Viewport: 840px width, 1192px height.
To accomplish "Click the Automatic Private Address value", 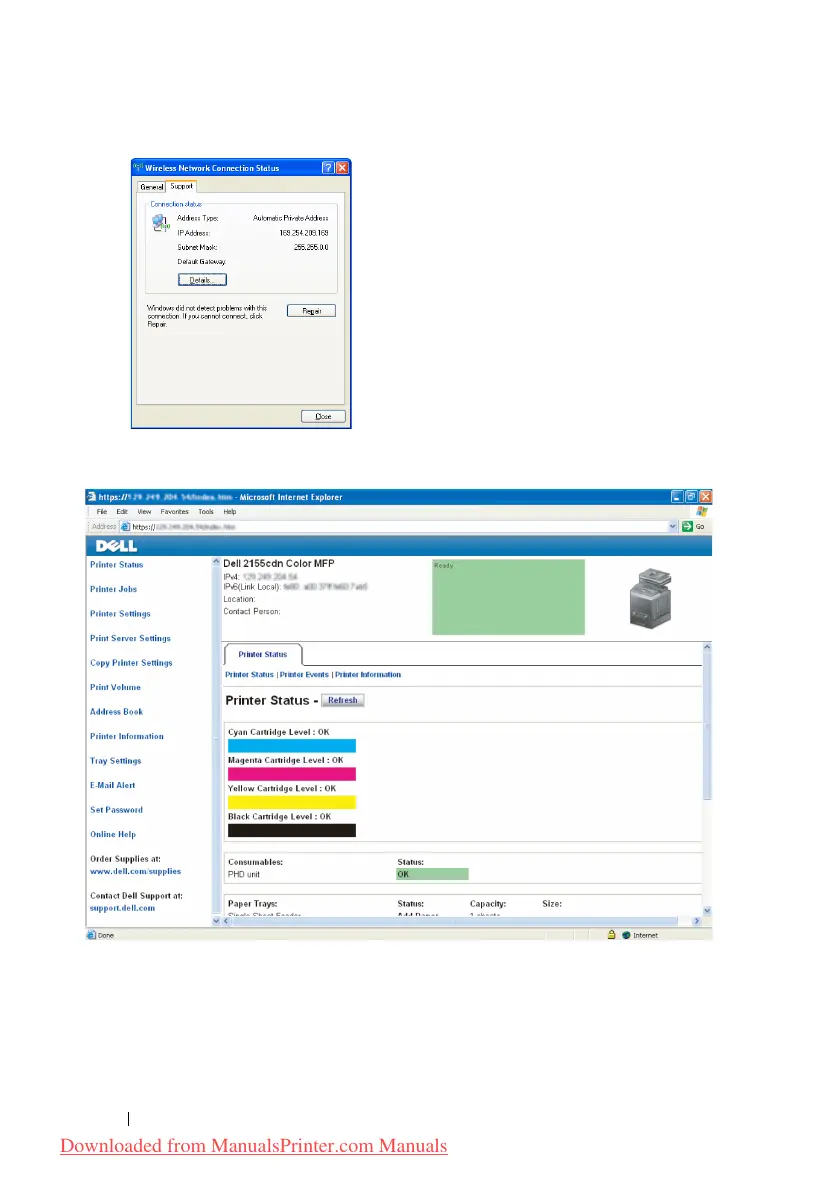I will pos(291,218).
